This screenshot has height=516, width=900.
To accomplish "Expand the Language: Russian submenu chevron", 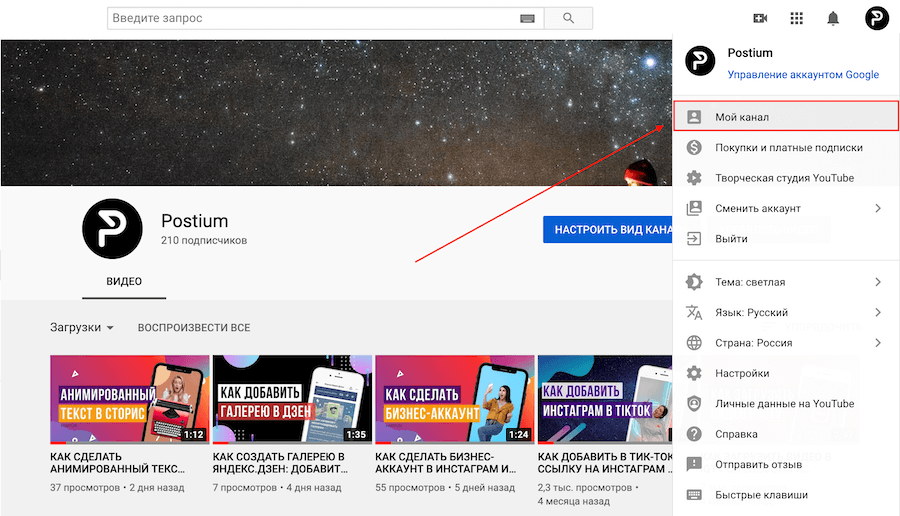I will coord(878,312).
